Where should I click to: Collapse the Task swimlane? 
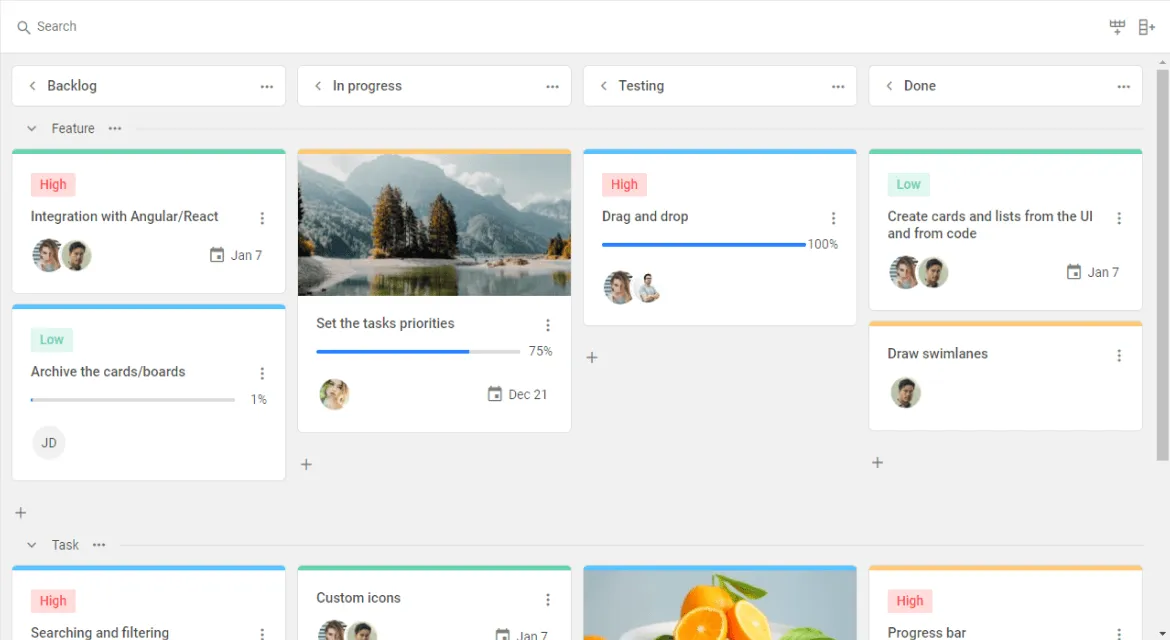[31, 545]
